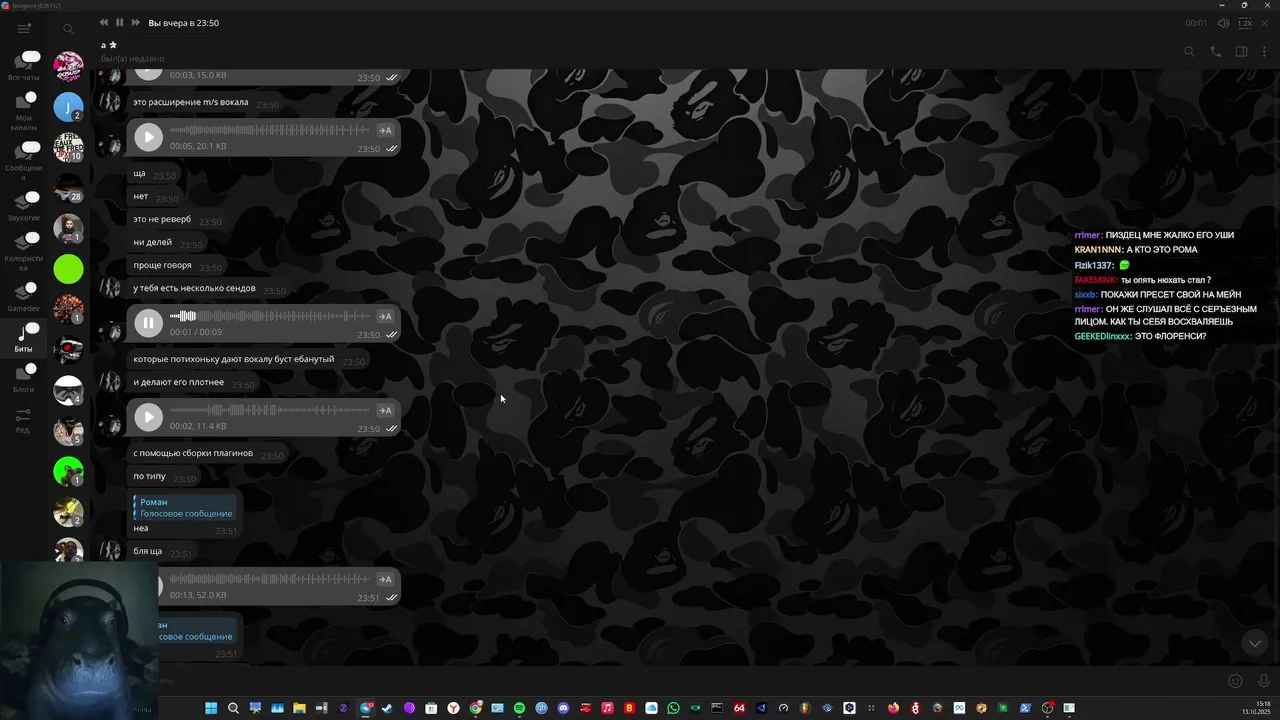Click message 'это расширение m/s вокала'
Viewport: 1280px width, 720px height.
tap(191, 102)
